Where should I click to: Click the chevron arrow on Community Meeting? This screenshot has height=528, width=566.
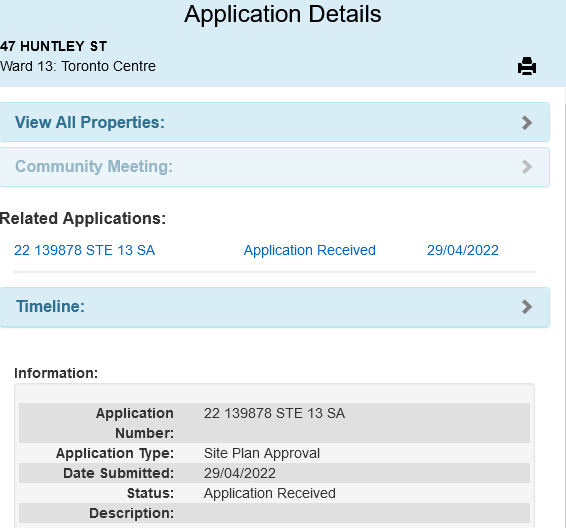527,167
